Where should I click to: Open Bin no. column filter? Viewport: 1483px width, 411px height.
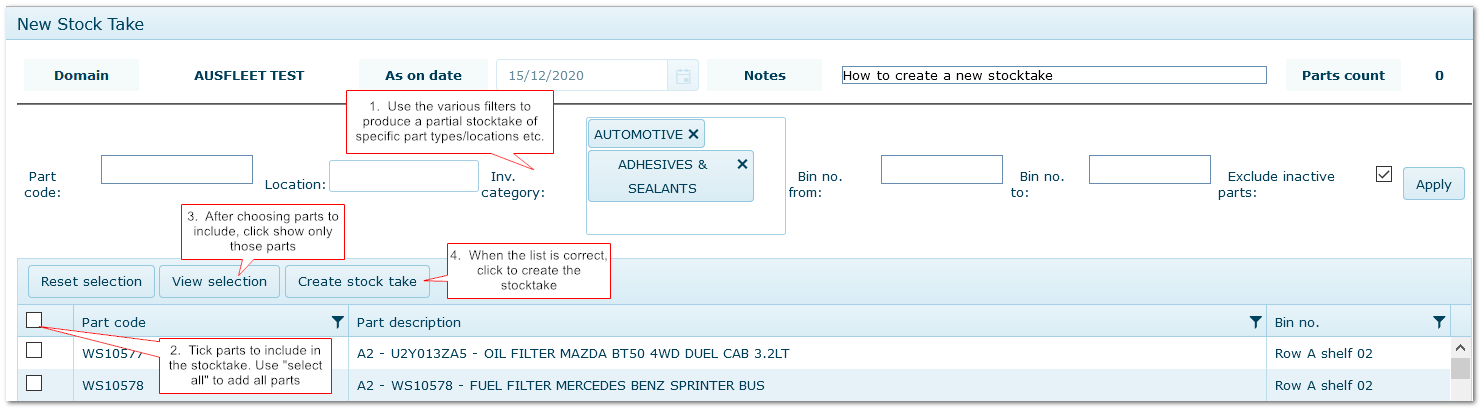[x=1439, y=322]
